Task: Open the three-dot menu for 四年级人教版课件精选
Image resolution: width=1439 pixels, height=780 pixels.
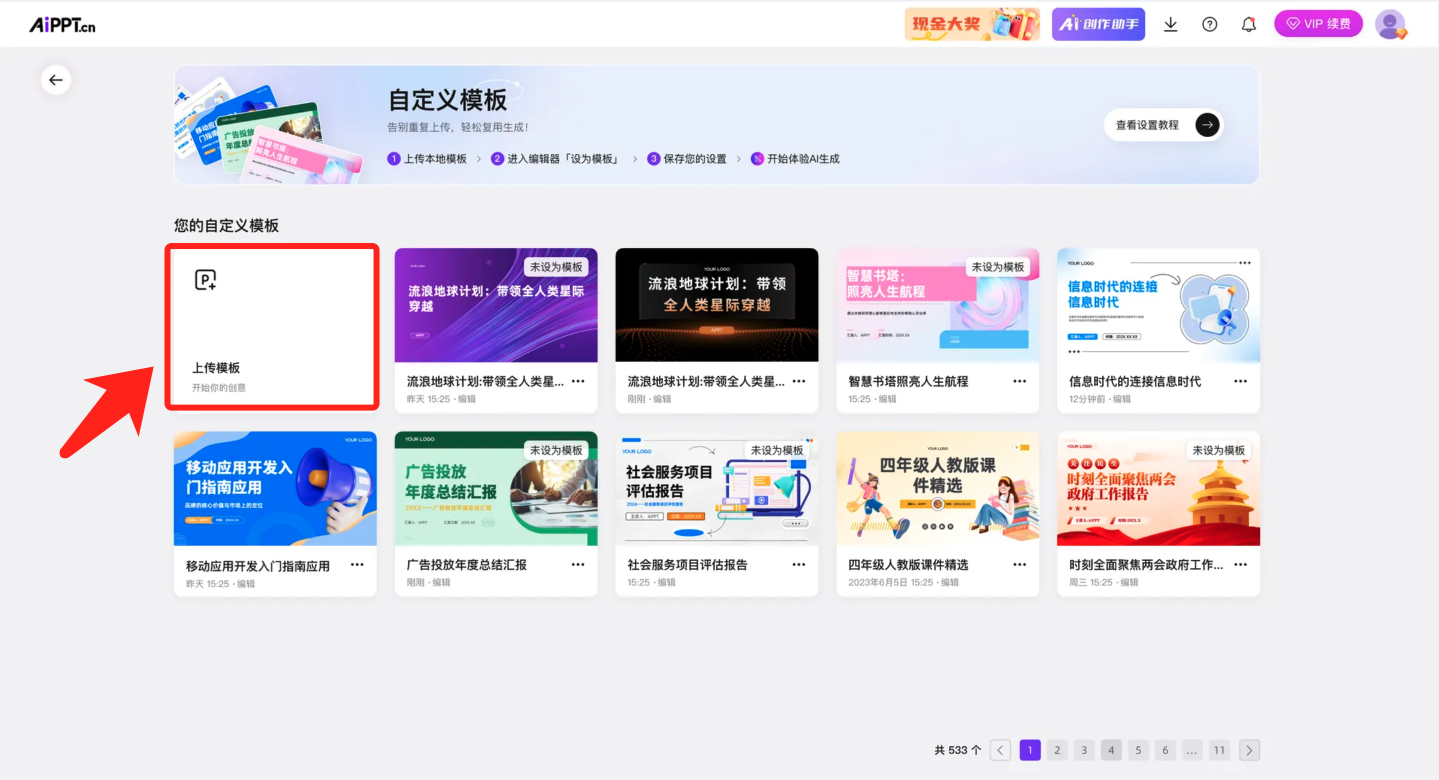Action: [x=1020, y=565]
